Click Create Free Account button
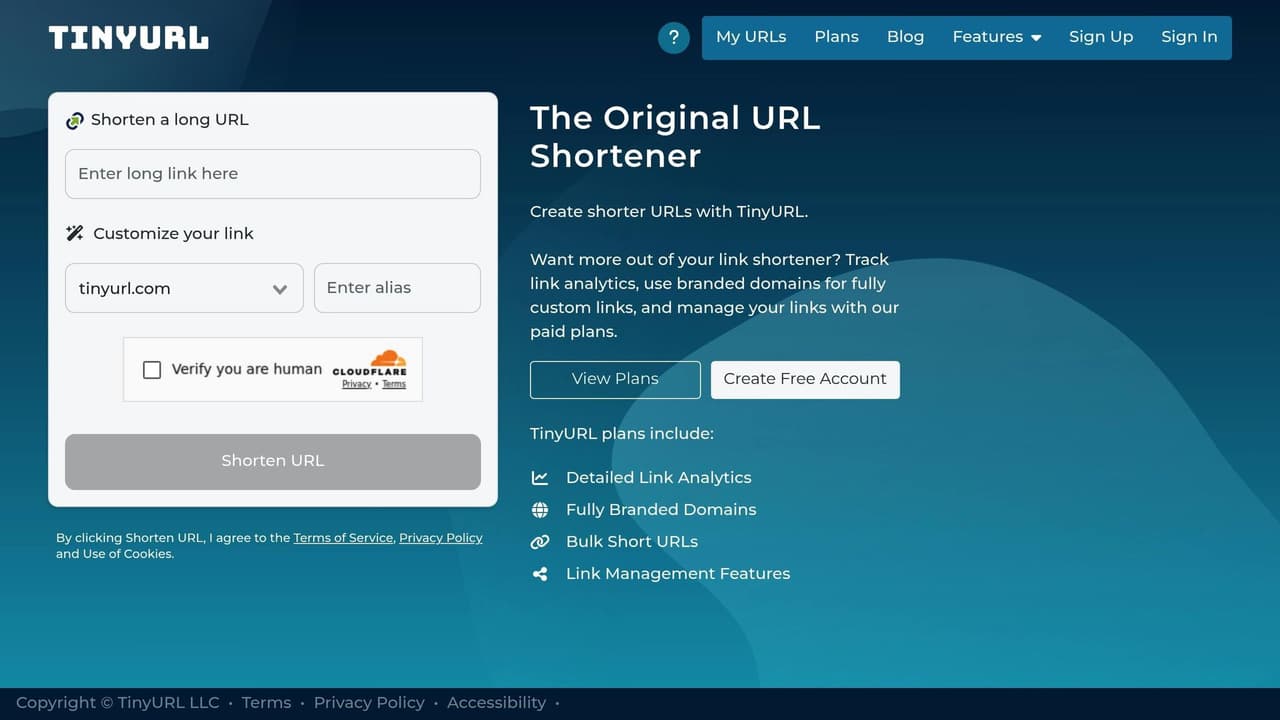The height and width of the screenshot is (720, 1280). (x=805, y=379)
